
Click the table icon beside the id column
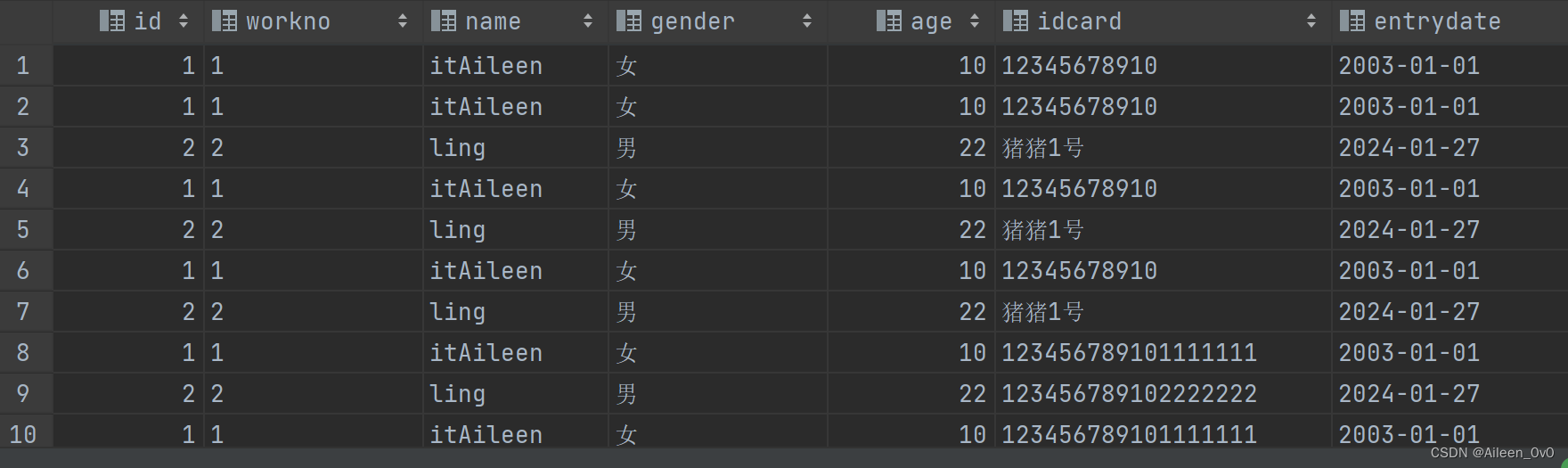112,21
